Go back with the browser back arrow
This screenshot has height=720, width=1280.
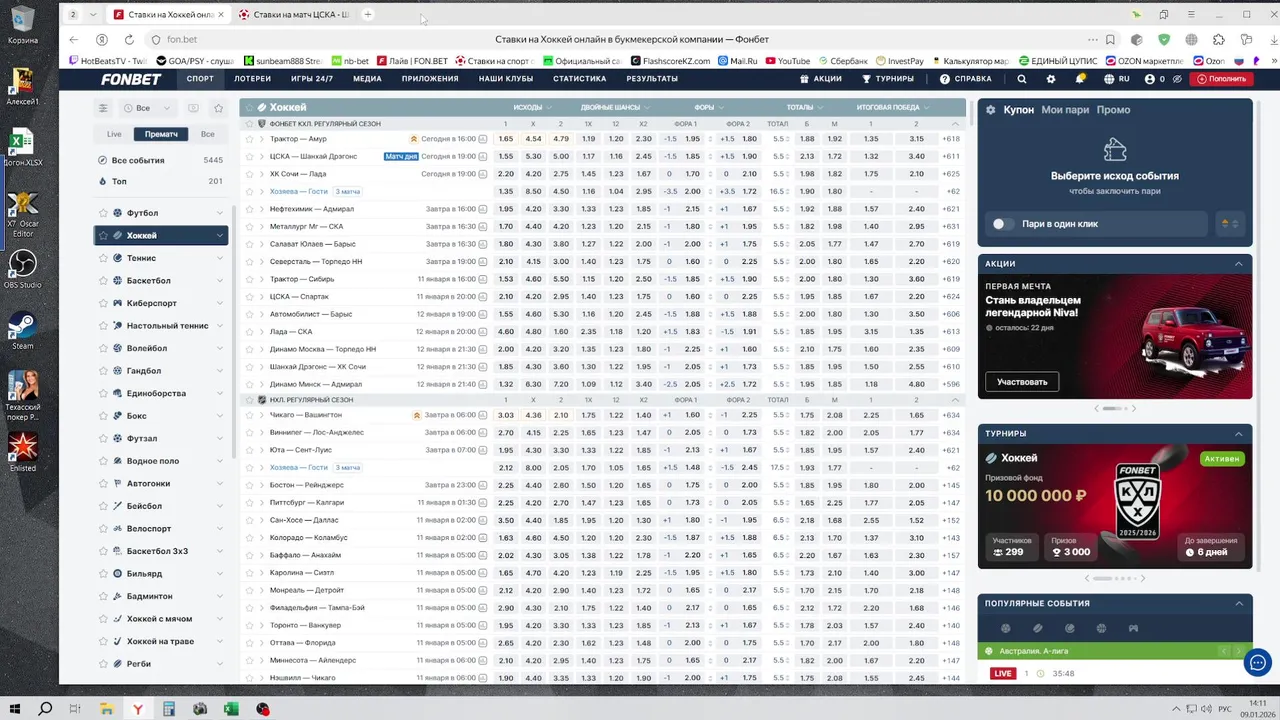tap(73, 39)
